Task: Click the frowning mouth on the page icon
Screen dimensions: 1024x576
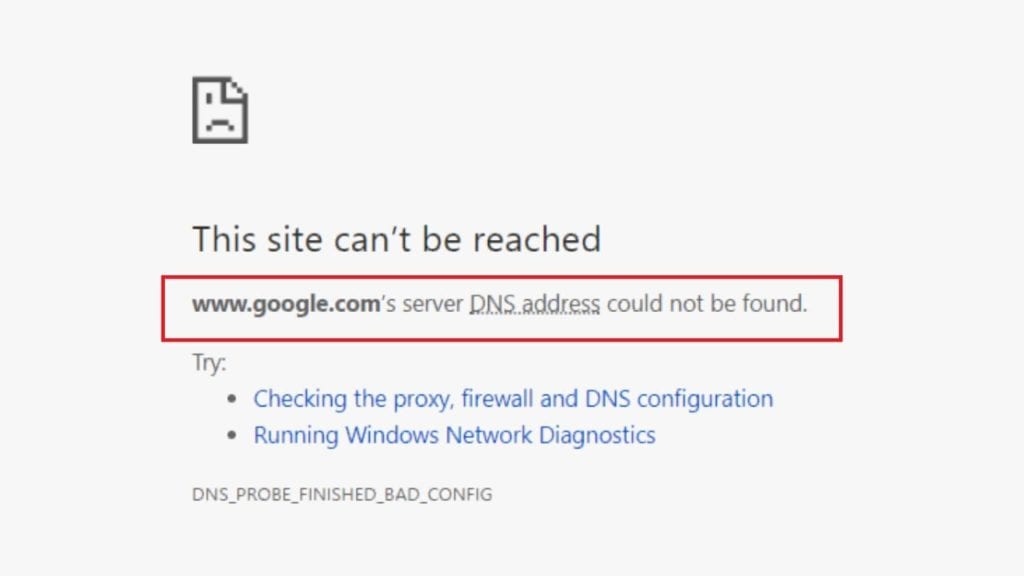Action: pos(220,123)
